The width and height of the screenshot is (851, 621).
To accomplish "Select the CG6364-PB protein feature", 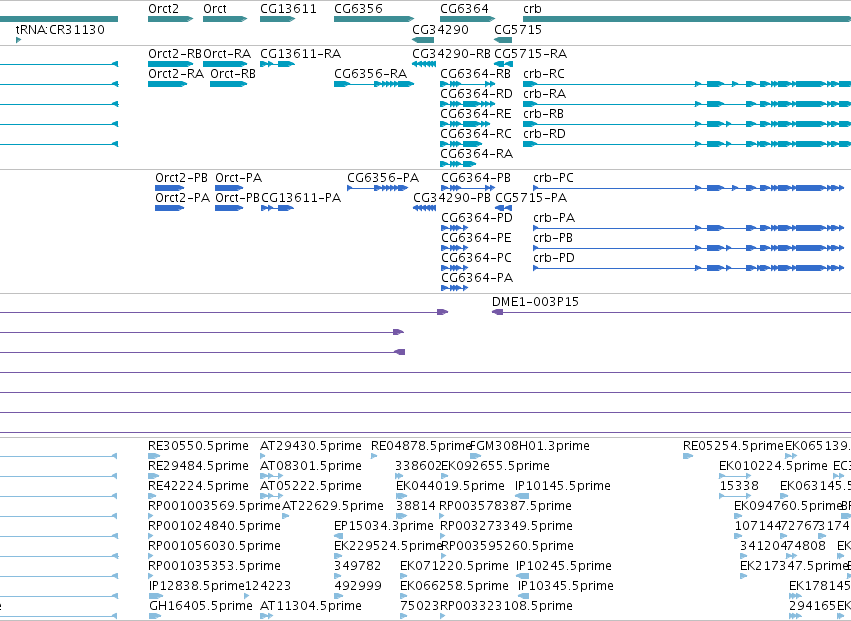I will click(x=468, y=188).
